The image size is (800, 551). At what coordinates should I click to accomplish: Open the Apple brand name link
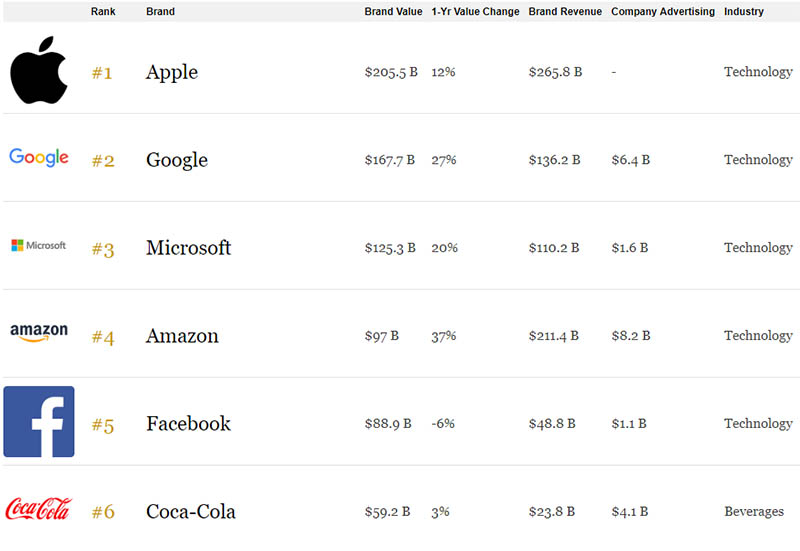coord(172,72)
